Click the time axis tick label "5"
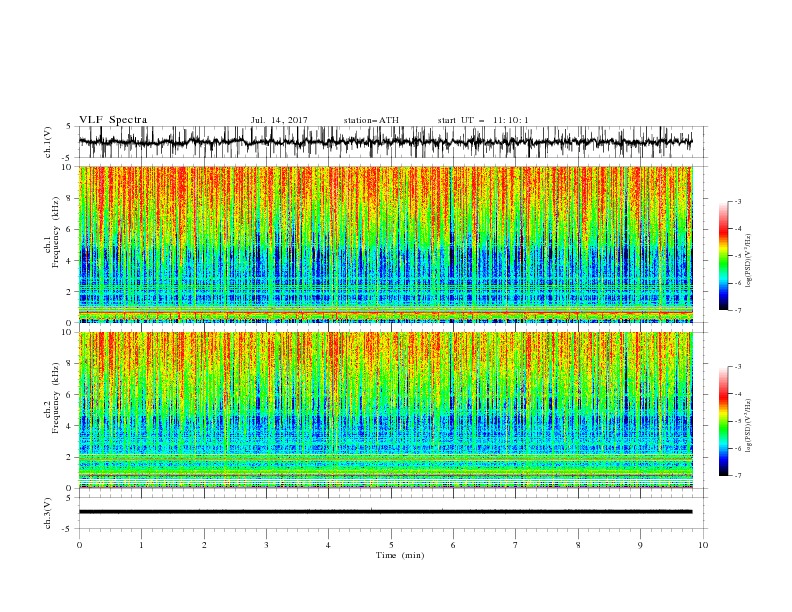792x612 pixels. coord(391,545)
